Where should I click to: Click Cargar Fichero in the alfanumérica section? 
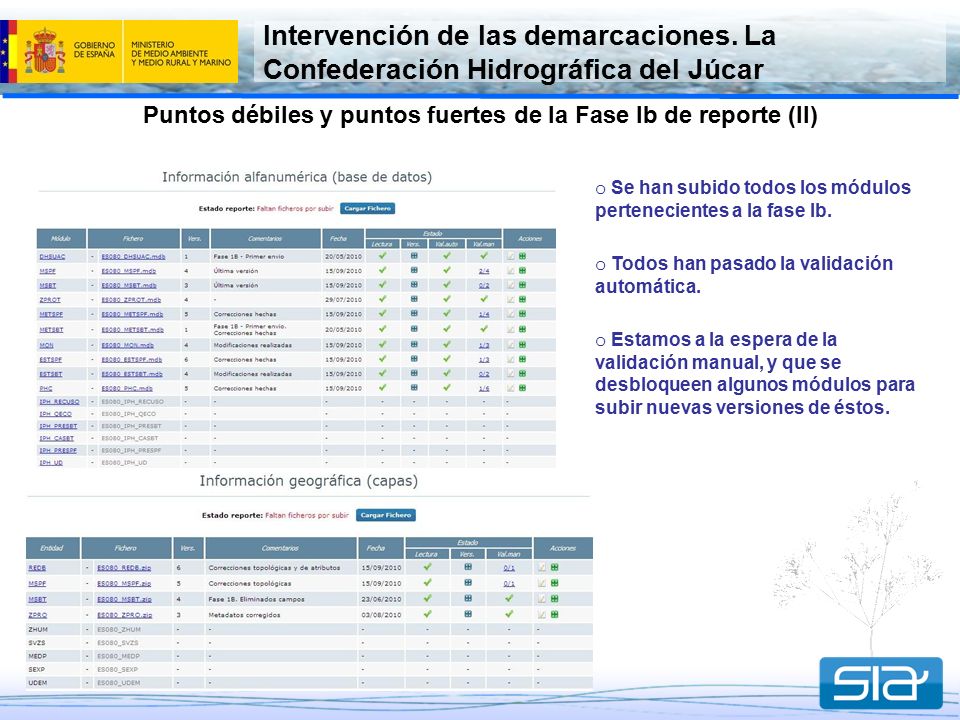coord(367,209)
